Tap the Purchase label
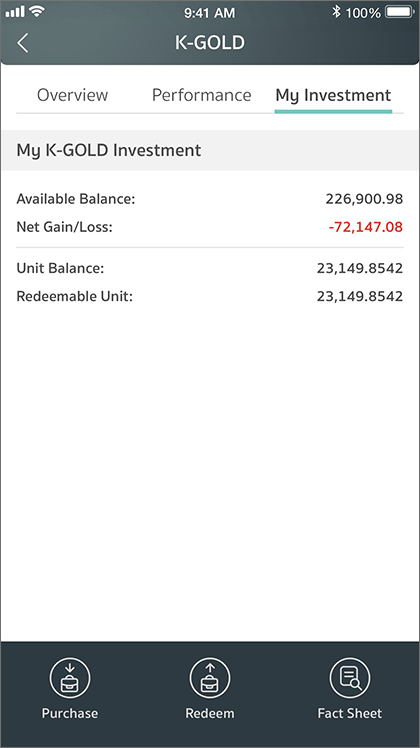 click(70, 713)
